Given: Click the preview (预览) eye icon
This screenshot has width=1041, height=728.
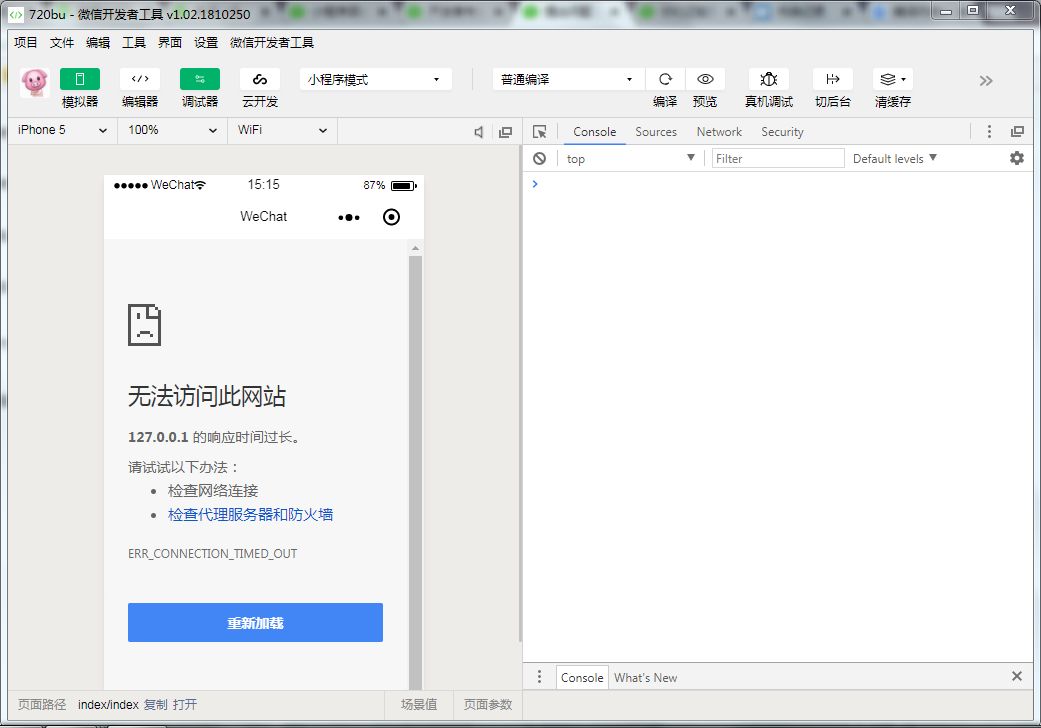Looking at the screenshot, I should 705,79.
